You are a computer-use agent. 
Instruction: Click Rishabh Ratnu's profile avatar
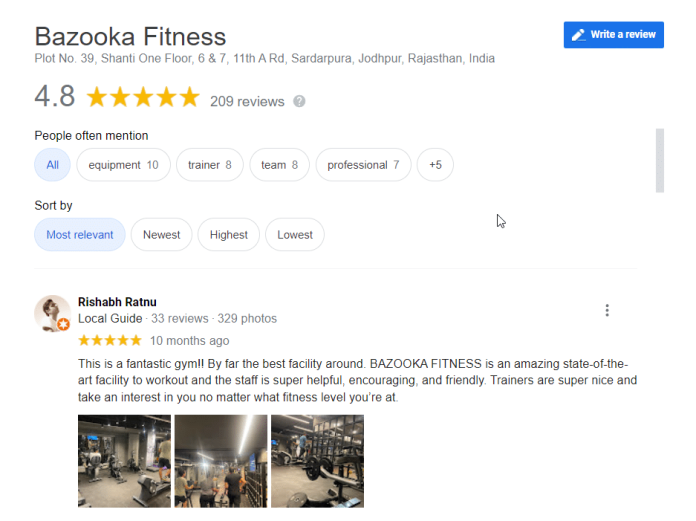52,313
